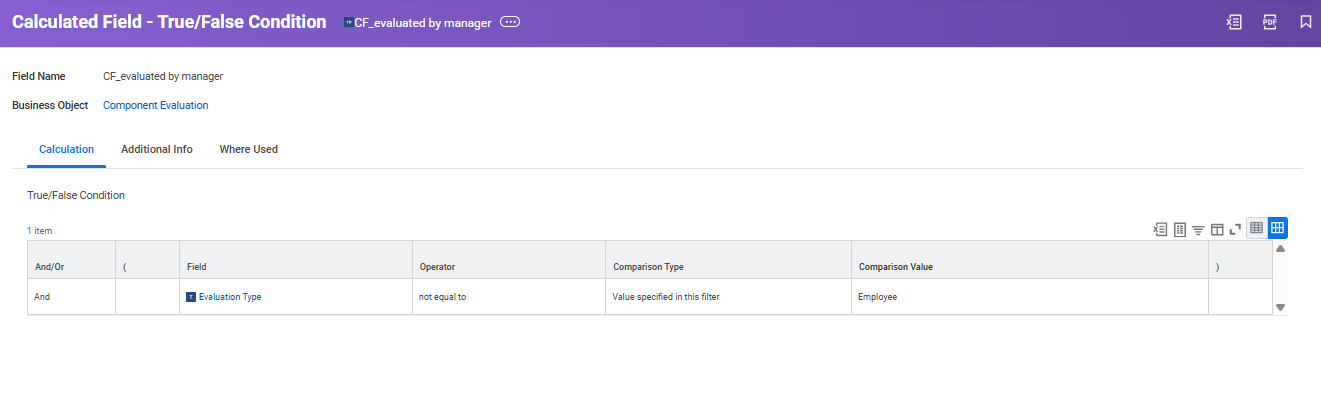Image resolution: width=1321 pixels, height=398 pixels.
Task: Switch to compact grid density view
Action: [1257, 228]
